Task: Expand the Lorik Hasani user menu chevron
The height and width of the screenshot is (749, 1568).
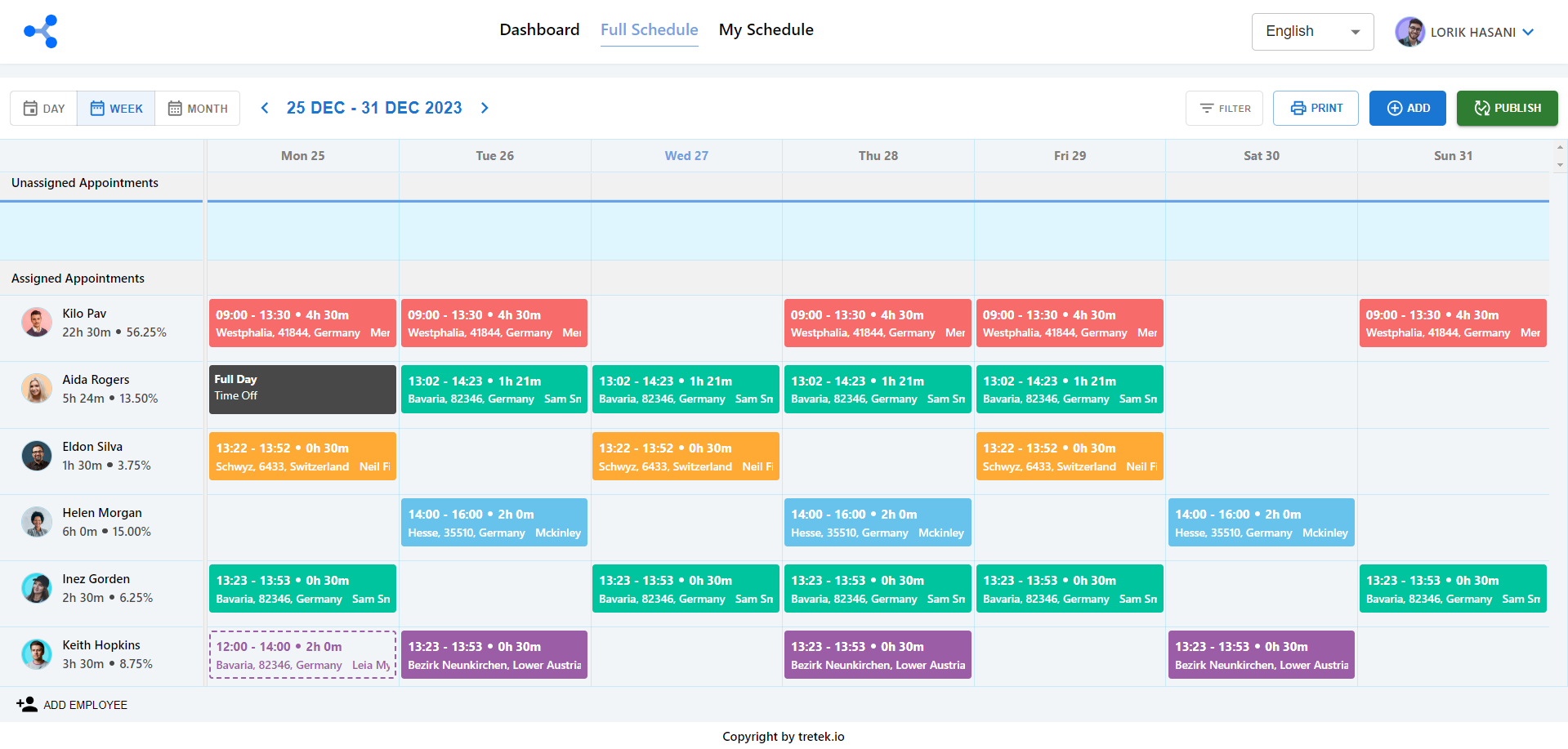Action: click(x=1528, y=32)
